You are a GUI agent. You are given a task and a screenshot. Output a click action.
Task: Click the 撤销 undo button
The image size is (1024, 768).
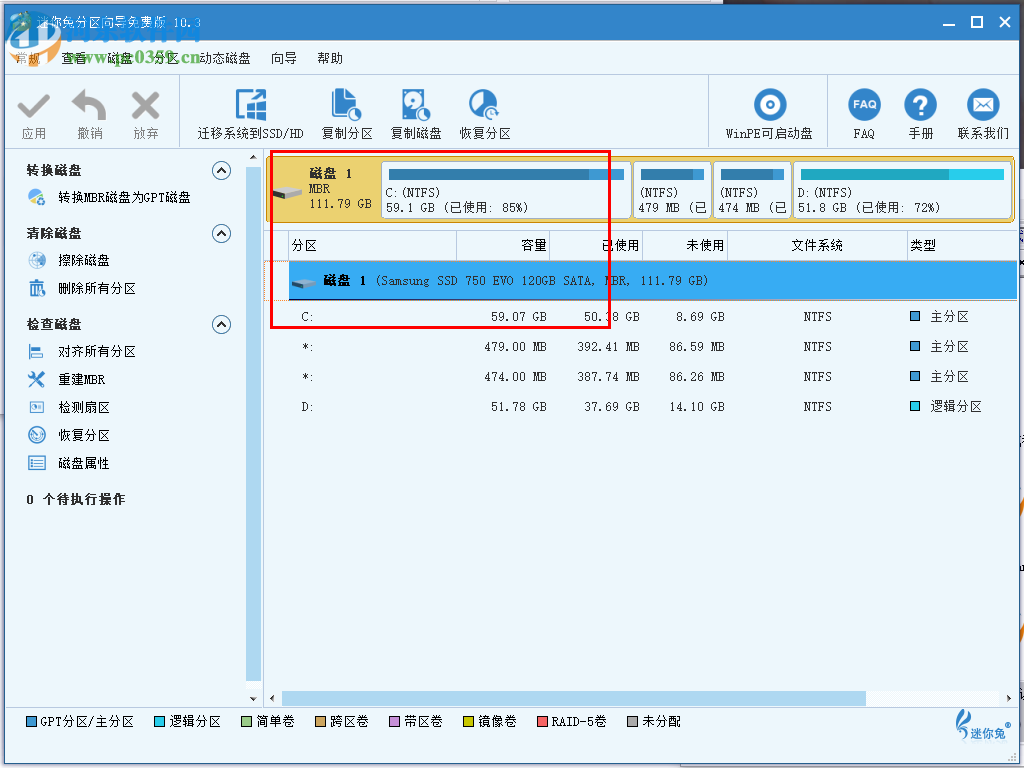tap(88, 111)
